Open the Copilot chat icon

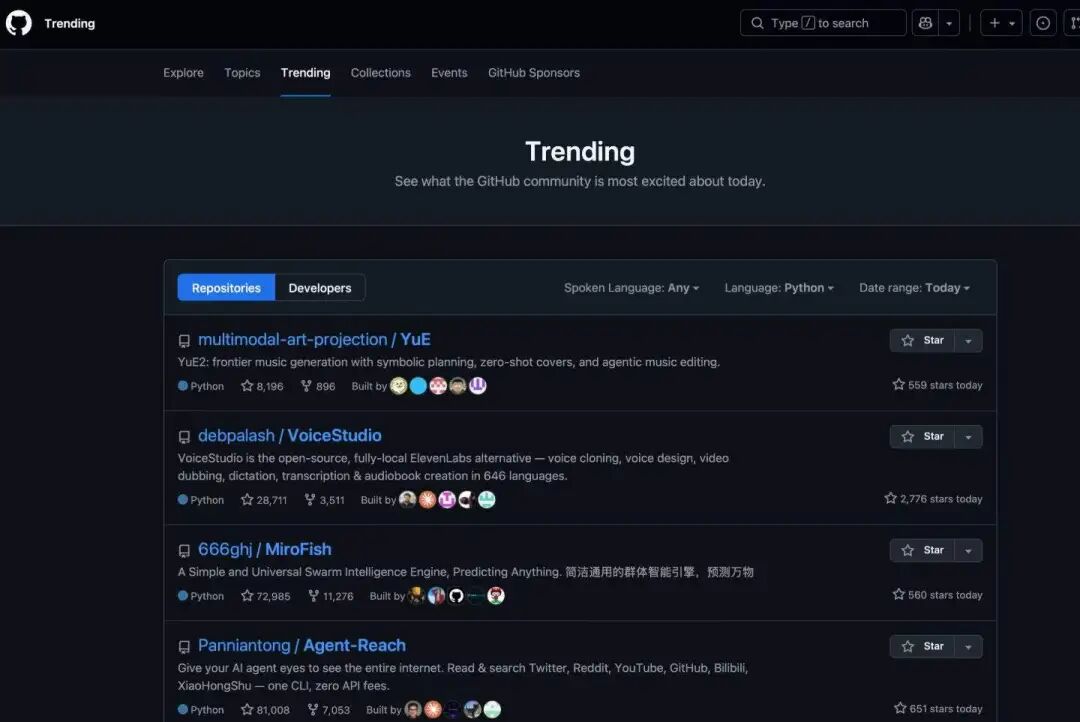[925, 23]
